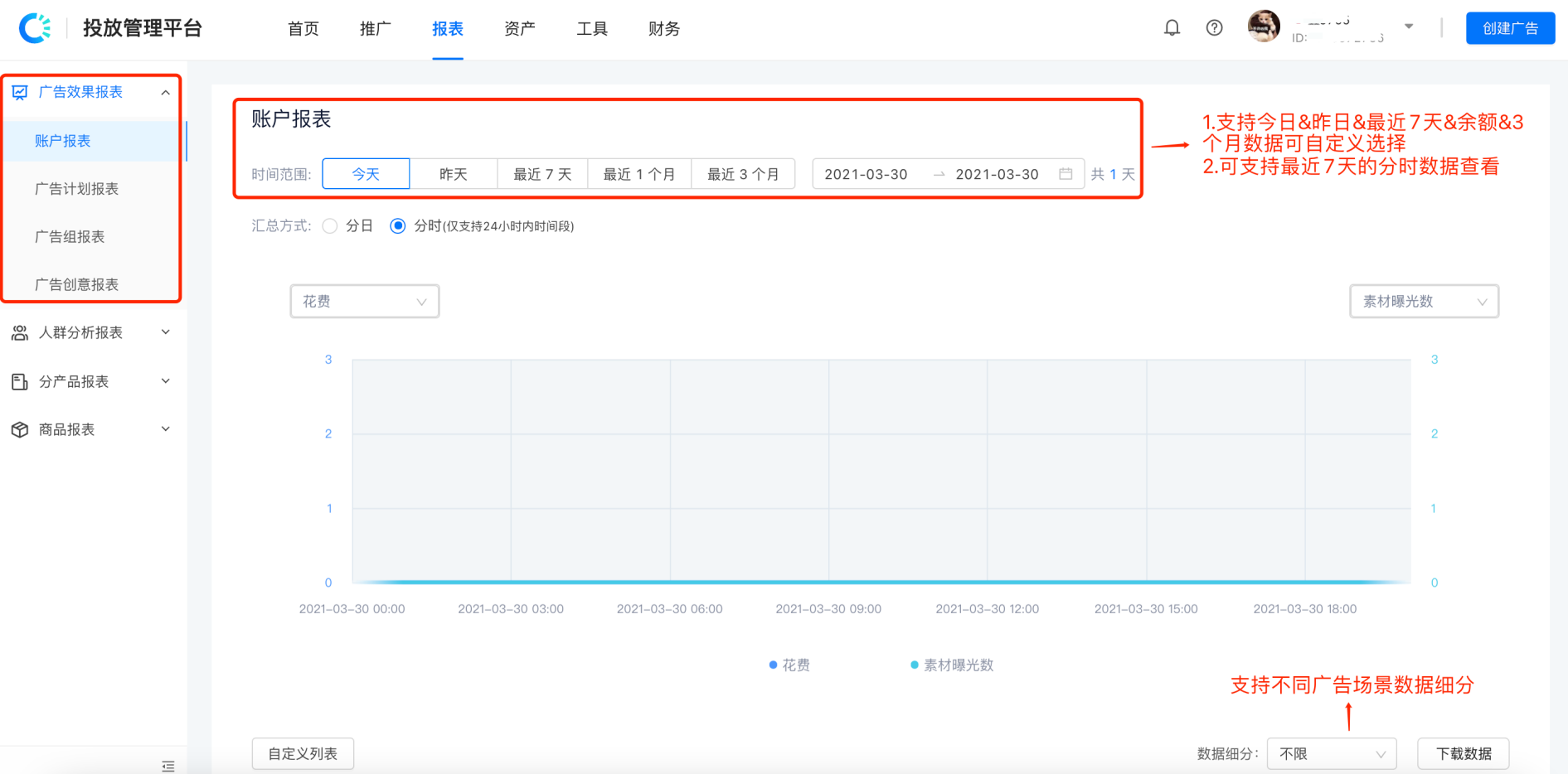Screen dimensions: 1568x774
Task: Select the 商品报表 sidebar icon
Action: pos(20,429)
